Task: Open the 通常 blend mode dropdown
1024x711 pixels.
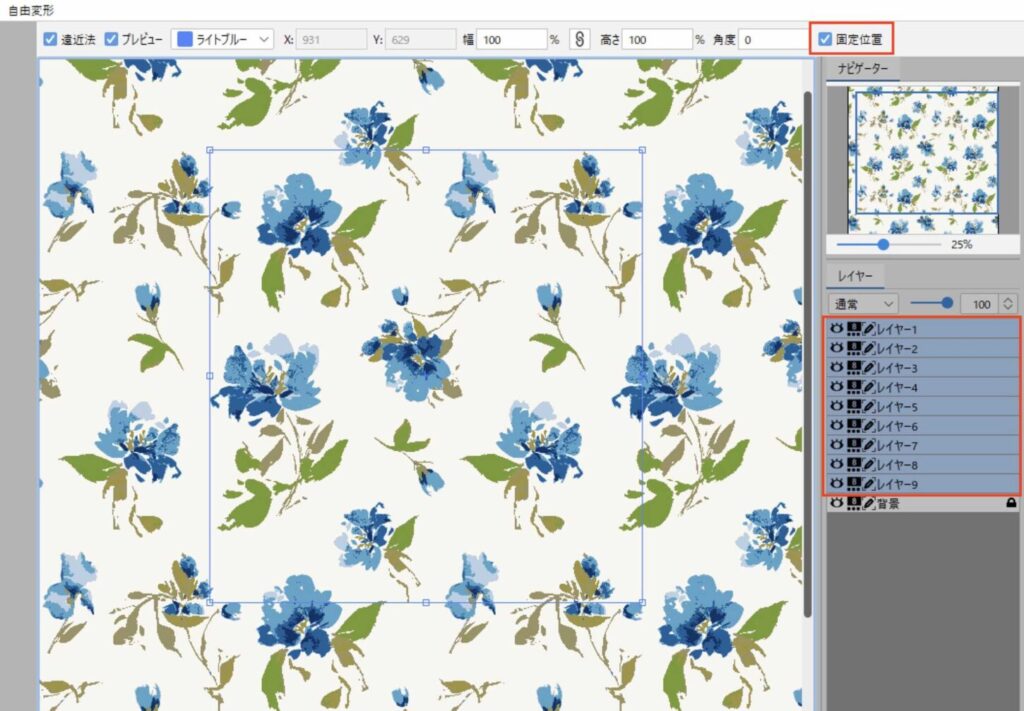Action: click(x=863, y=304)
